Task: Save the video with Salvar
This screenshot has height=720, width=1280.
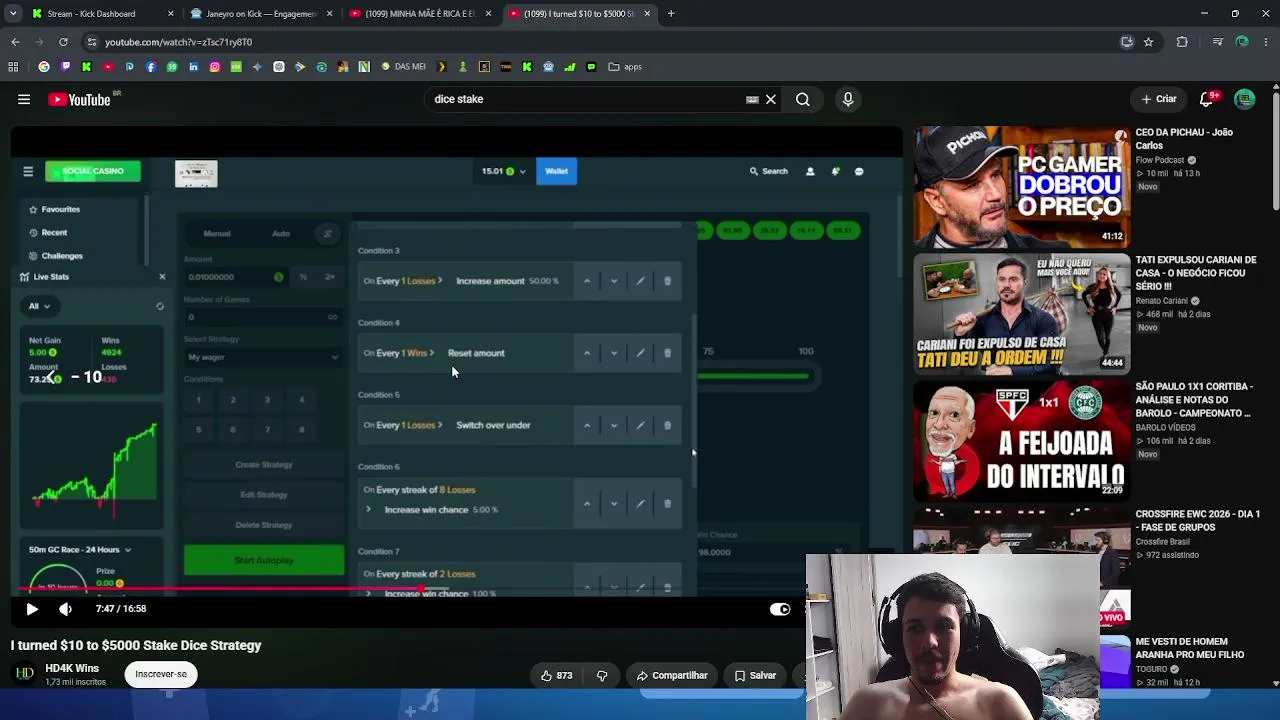Action: tap(755, 676)
